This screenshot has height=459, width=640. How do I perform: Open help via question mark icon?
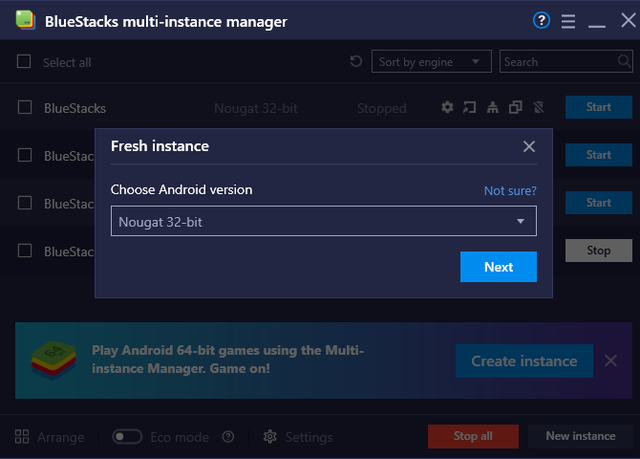541,20
